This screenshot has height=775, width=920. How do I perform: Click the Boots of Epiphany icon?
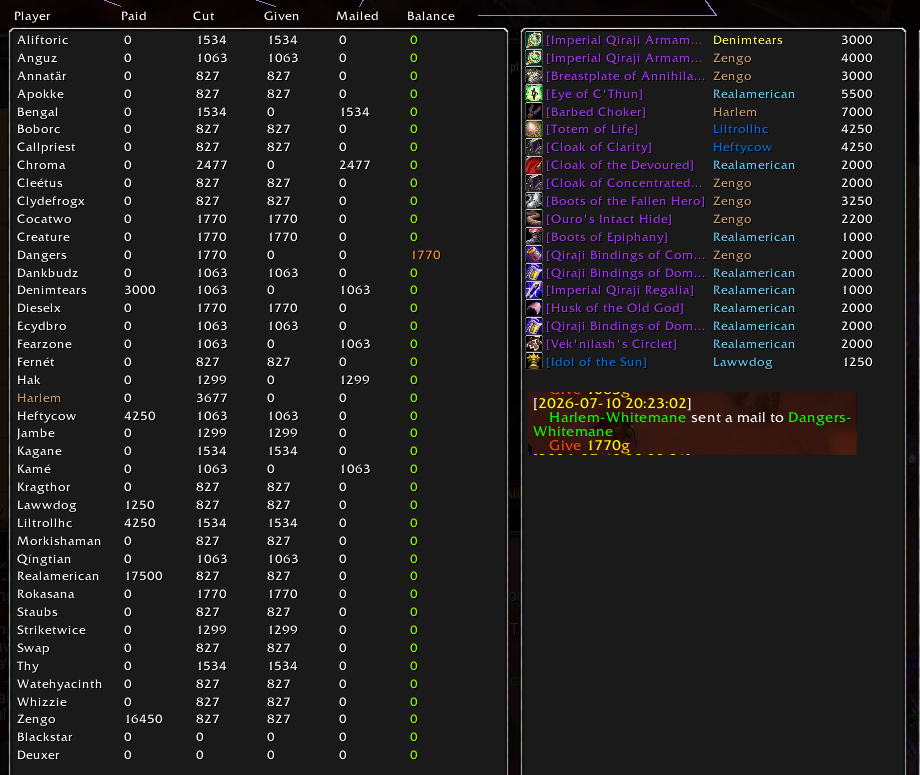tap(534, 236)
